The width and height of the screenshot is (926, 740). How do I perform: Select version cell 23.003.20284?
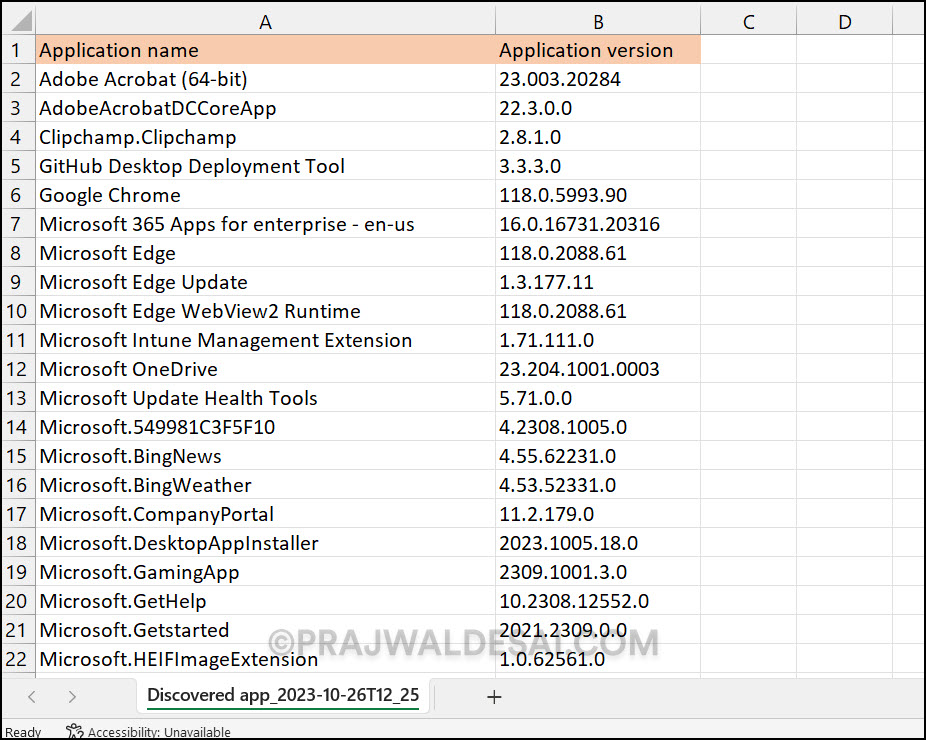click(x=598, y=79)
